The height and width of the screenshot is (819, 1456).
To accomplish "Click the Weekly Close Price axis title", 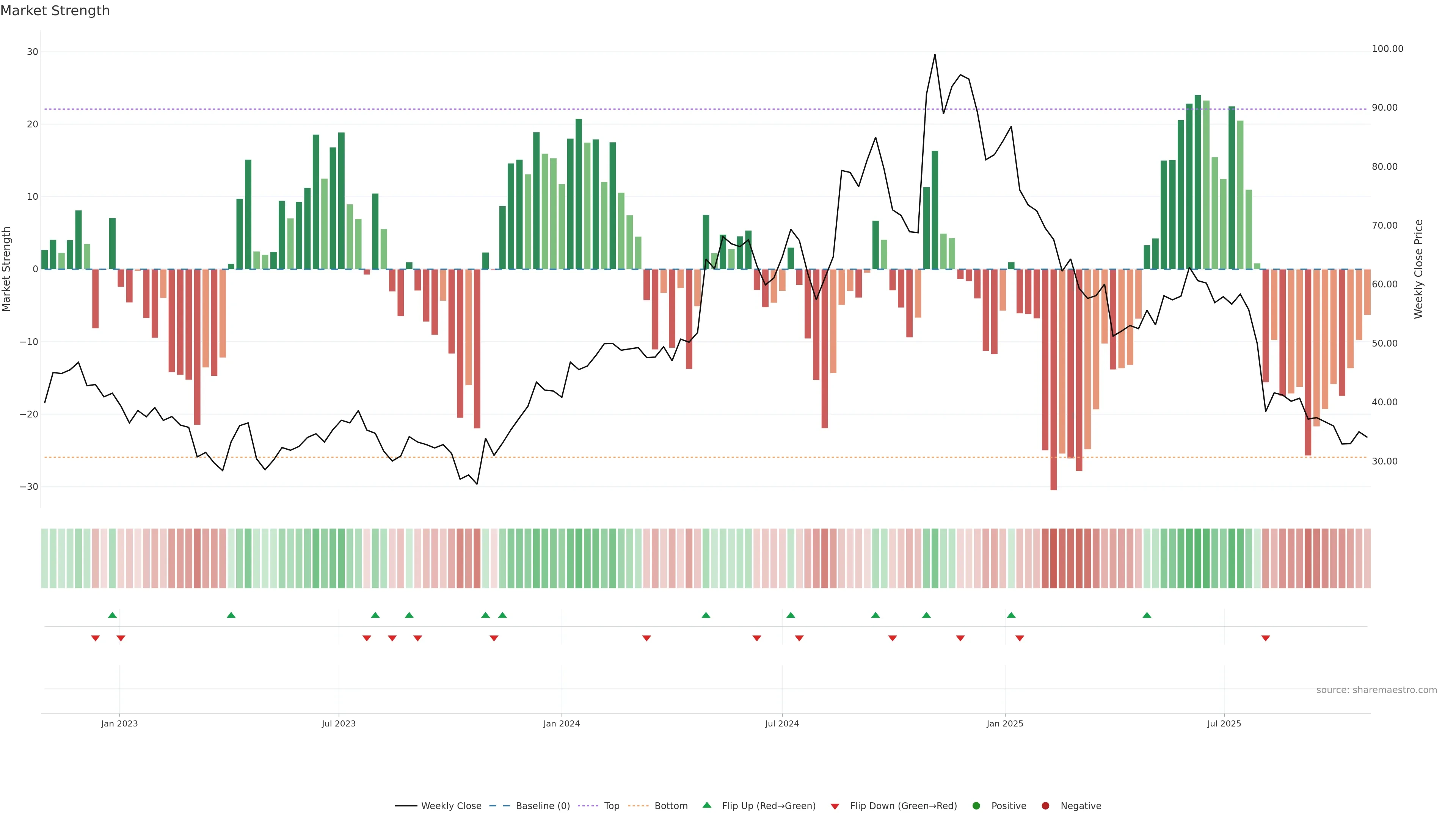I will click(x=1418, y=269).
